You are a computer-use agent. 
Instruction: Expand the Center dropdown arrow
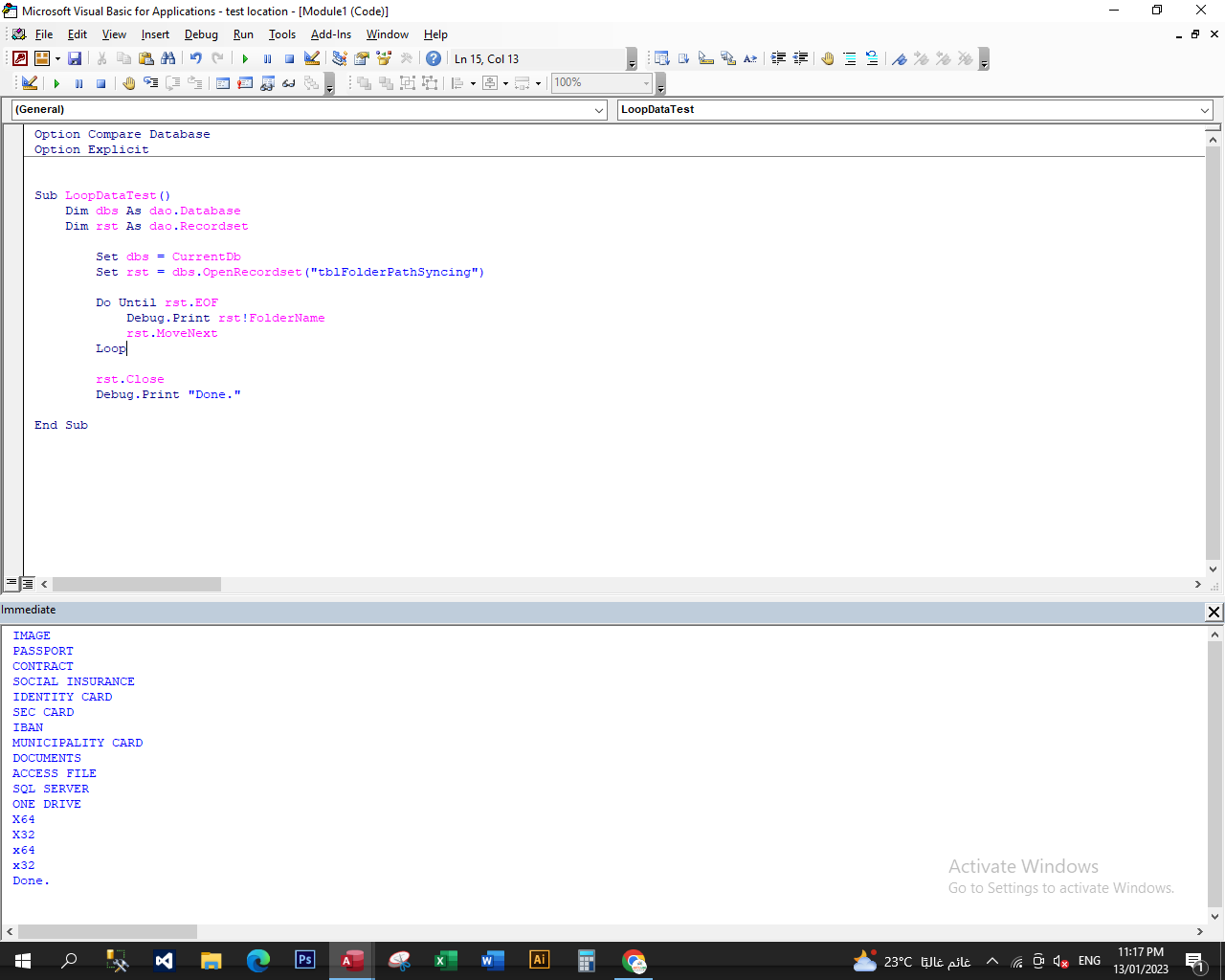505,83
